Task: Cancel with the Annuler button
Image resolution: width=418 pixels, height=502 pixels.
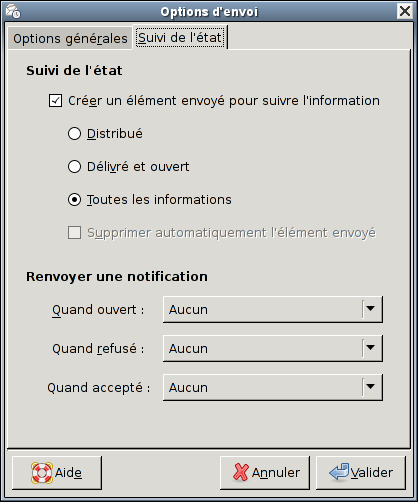Action: [x=265, y=473]
